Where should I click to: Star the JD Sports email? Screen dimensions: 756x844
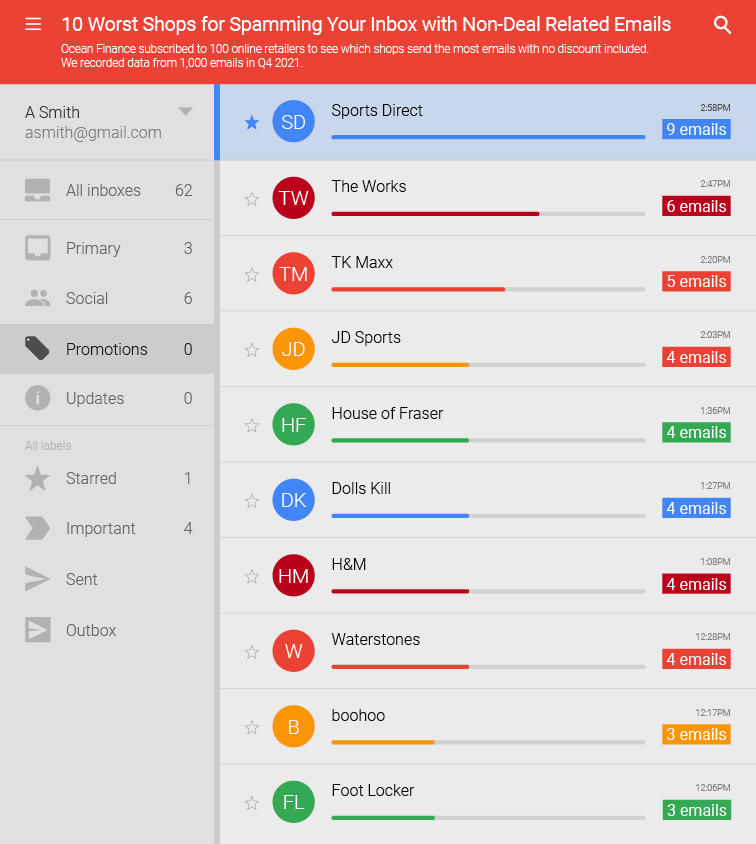click(x=252, y=350)
